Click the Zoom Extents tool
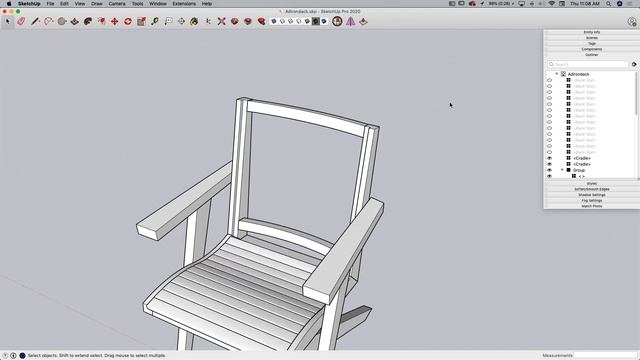Viewport: 640px width, 360px height. [221, 21]
